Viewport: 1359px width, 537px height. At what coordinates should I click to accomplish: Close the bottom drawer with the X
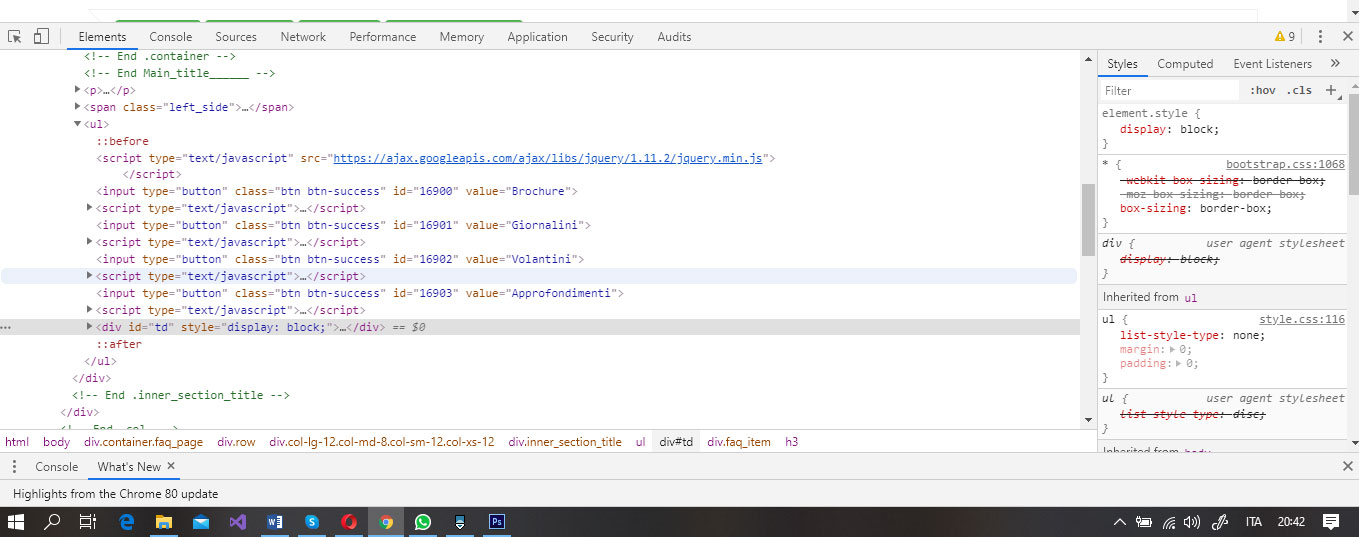1347,467
